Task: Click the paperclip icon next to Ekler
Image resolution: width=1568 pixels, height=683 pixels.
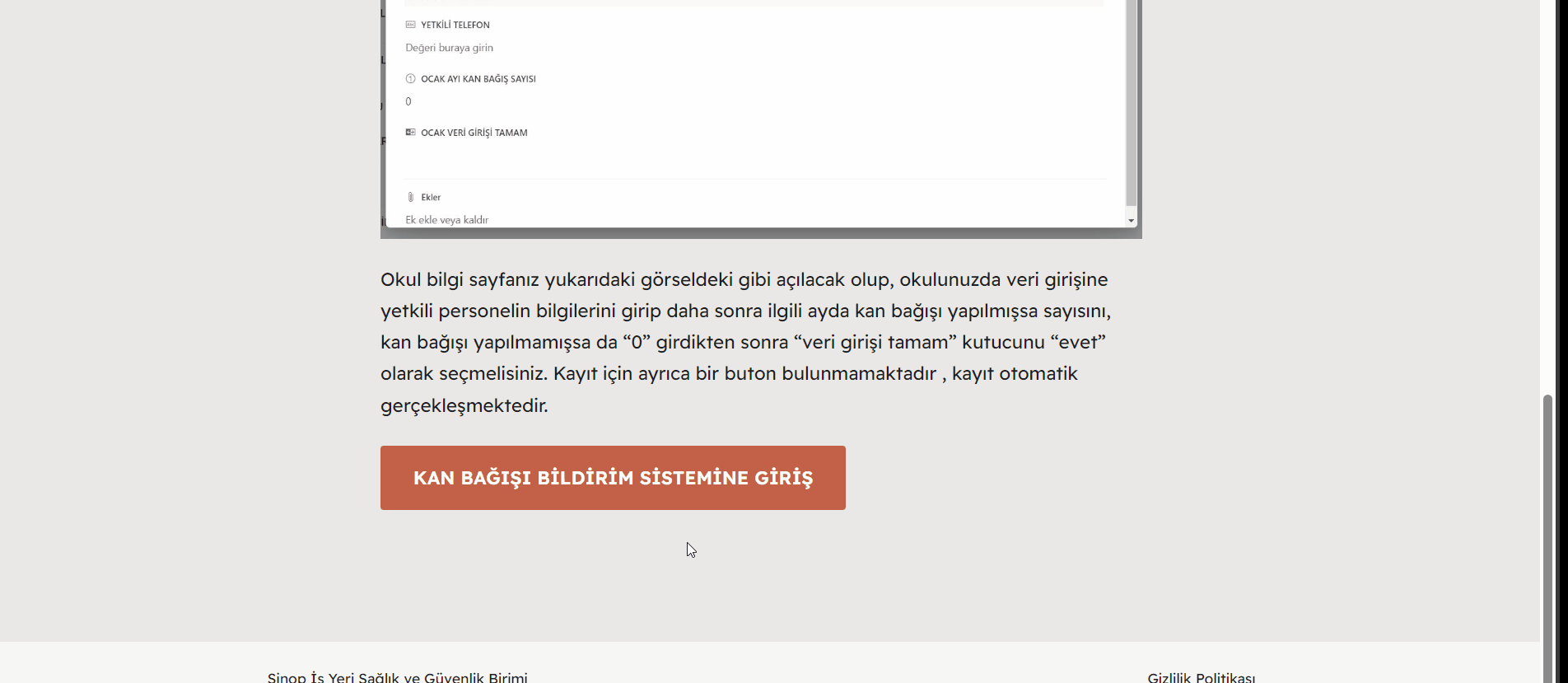Action: click(410, 198)
